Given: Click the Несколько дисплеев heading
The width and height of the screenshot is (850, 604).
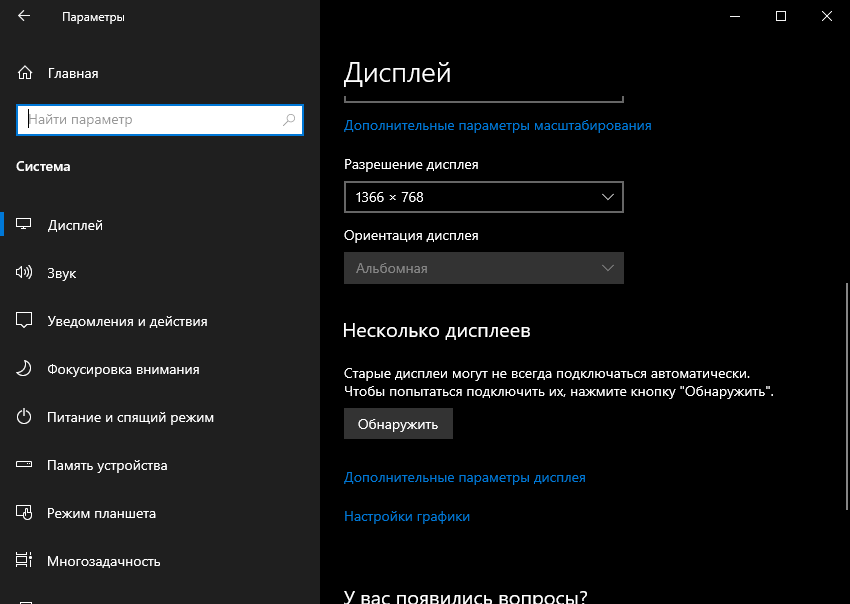Looking at the screenshot, I should pos(436,330).
